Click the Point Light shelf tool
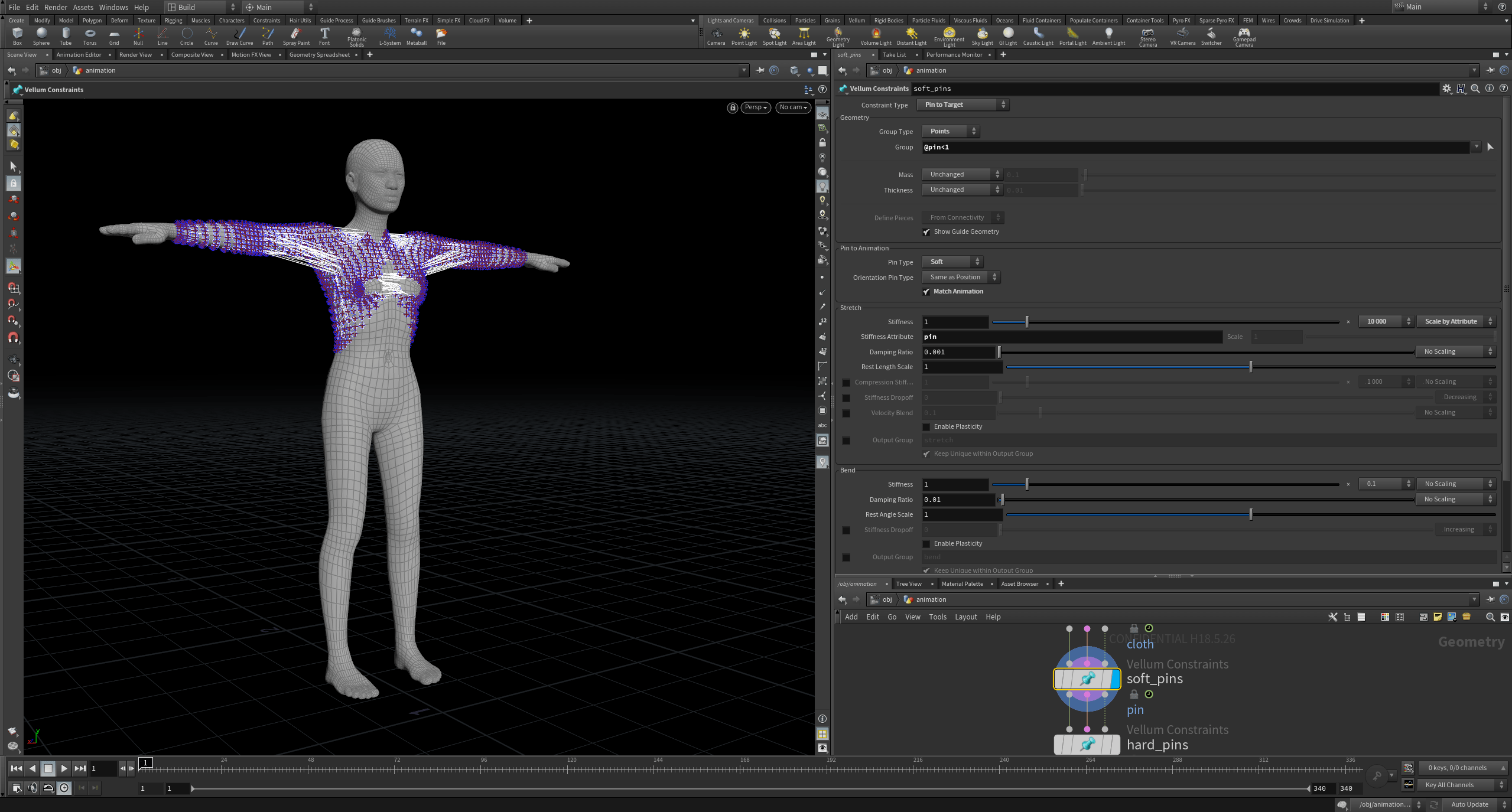Image resolution: width=1512 pixels, height=812 pixels. (744, 37)
